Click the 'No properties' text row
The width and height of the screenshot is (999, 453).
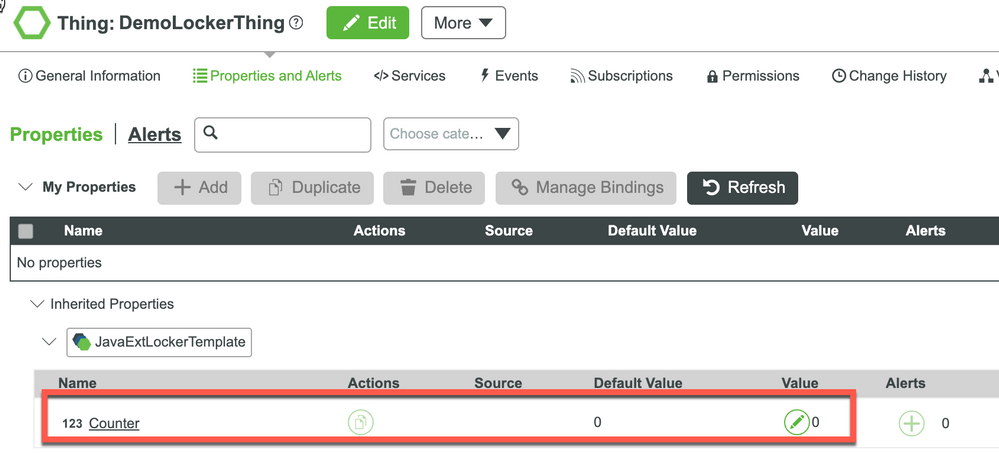coord(59,262)
